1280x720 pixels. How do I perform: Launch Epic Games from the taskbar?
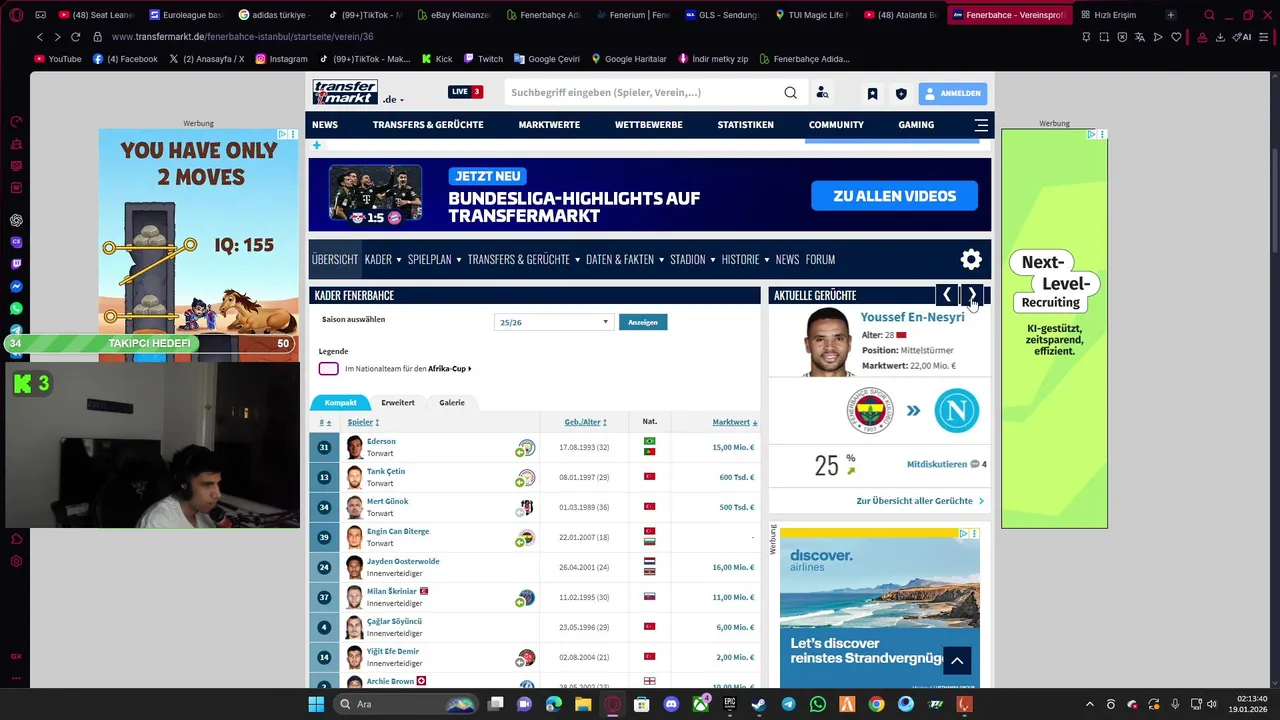(x=730, y=704)
